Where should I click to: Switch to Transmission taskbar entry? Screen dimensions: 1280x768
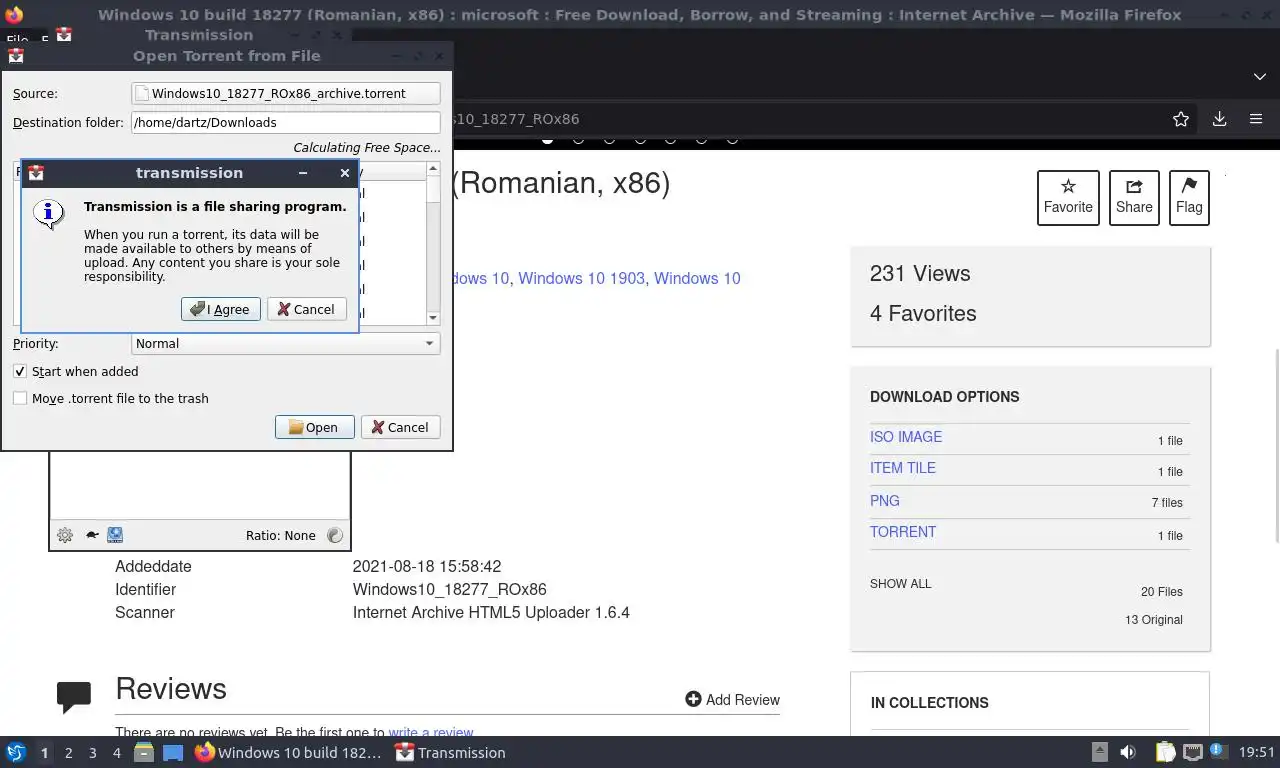click(450, 752)
